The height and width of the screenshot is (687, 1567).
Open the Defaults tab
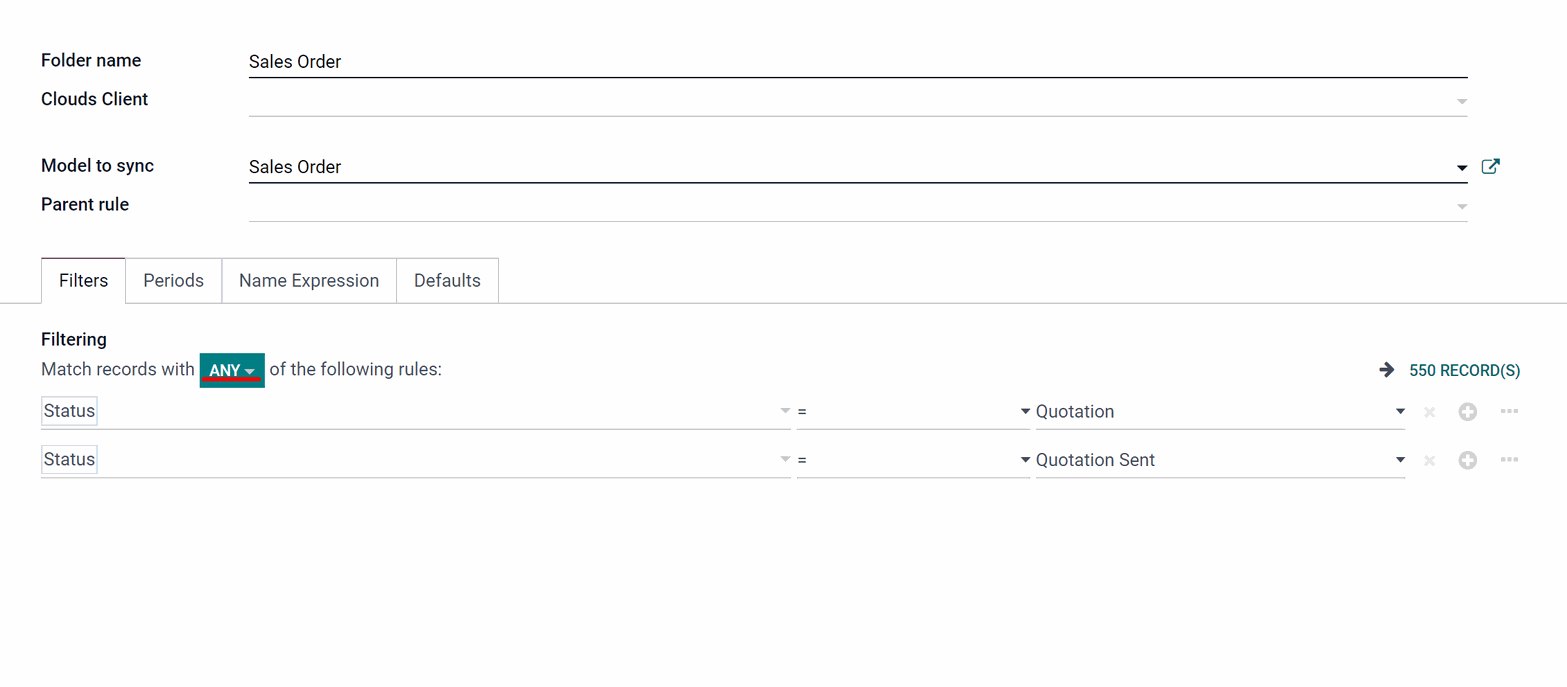pyautogui.click(x=447, y=281)
